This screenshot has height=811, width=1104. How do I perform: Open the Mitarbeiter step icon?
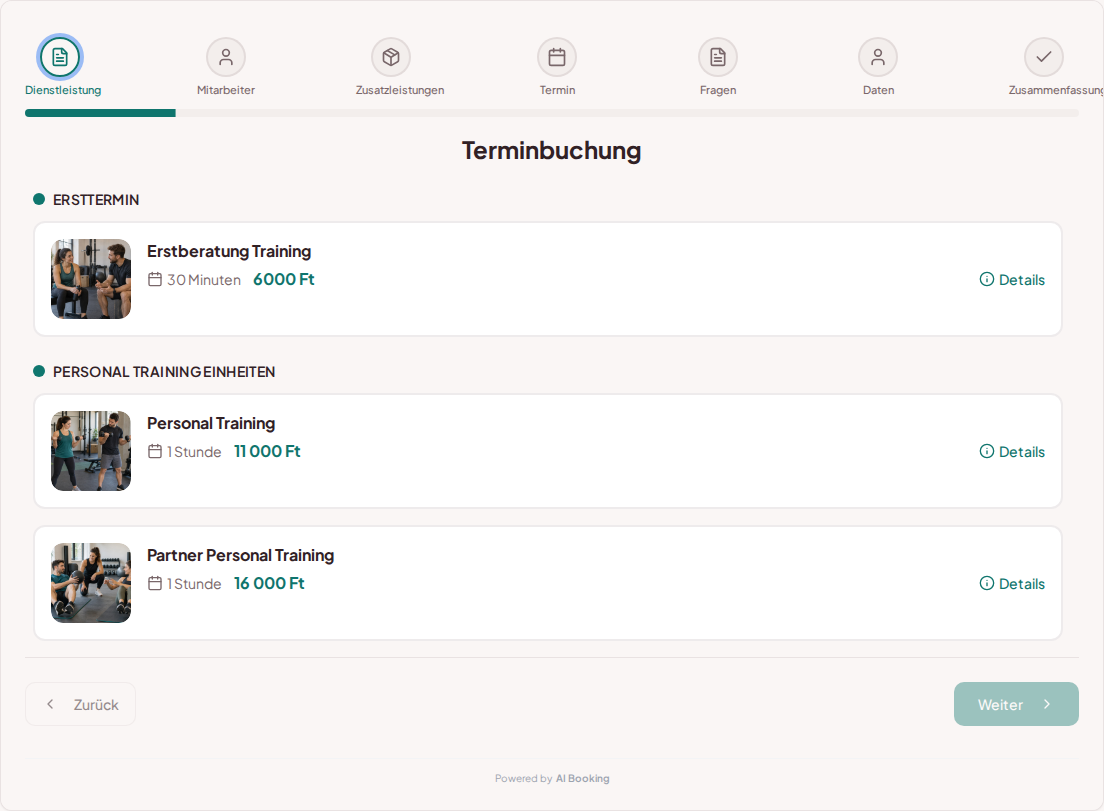[x=226, y=57]
